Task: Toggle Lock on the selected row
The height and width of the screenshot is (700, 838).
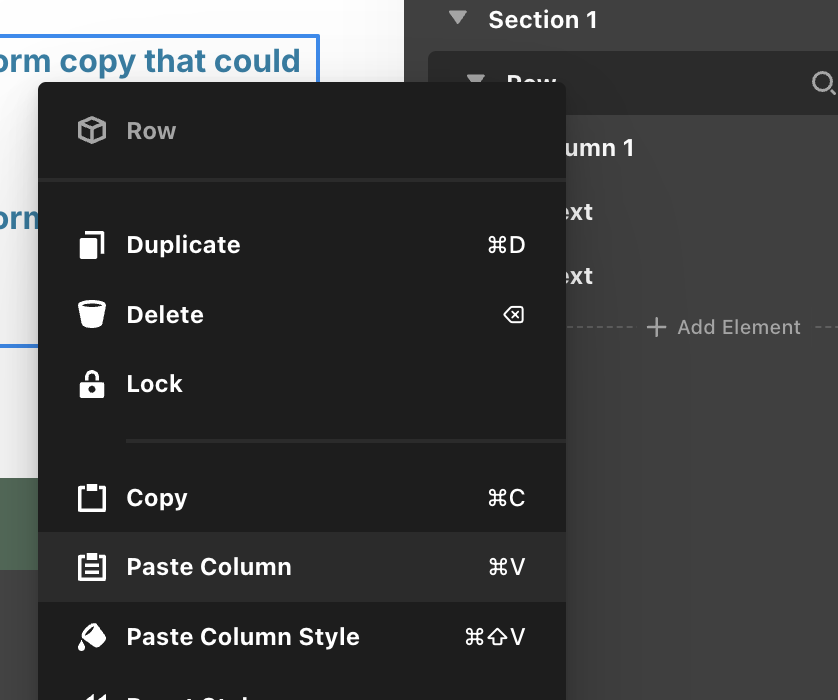Action: coord(155,384)
